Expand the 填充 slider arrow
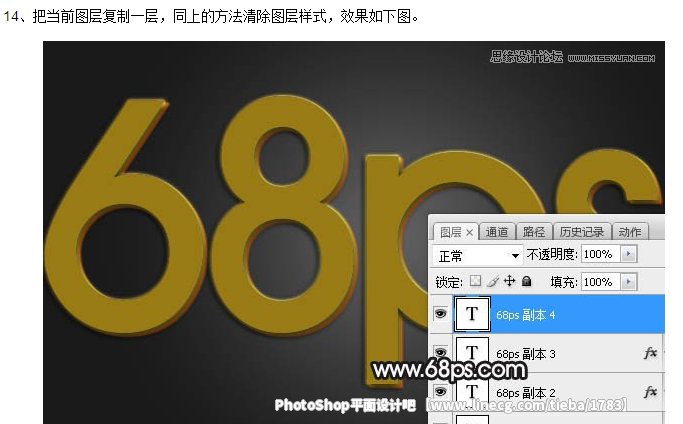The width and height of the screenshot is (683, 424). (x=629, y=282)
